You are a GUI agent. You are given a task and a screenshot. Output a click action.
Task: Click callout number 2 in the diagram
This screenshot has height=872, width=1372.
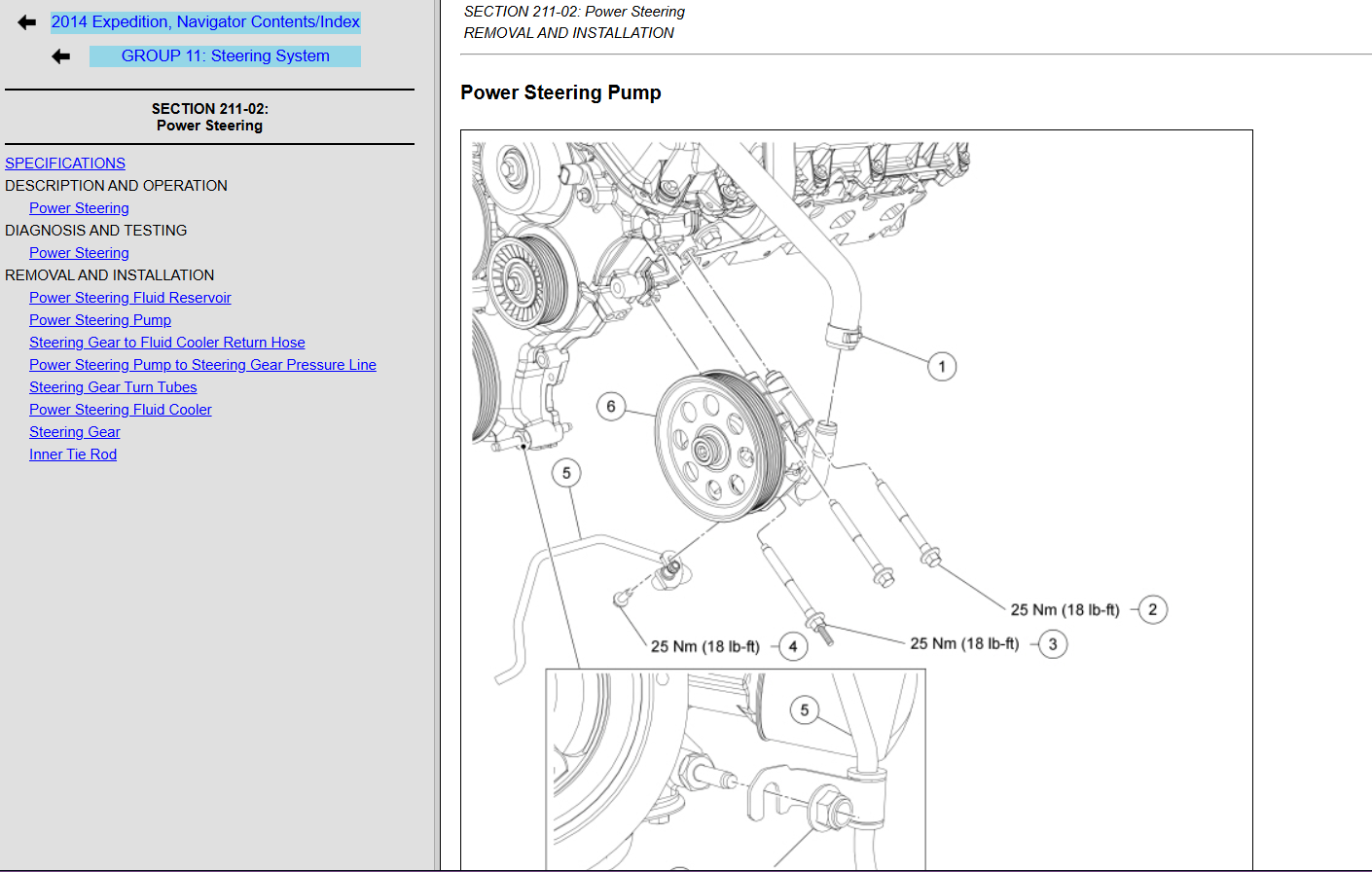[x=1153, y=610]
